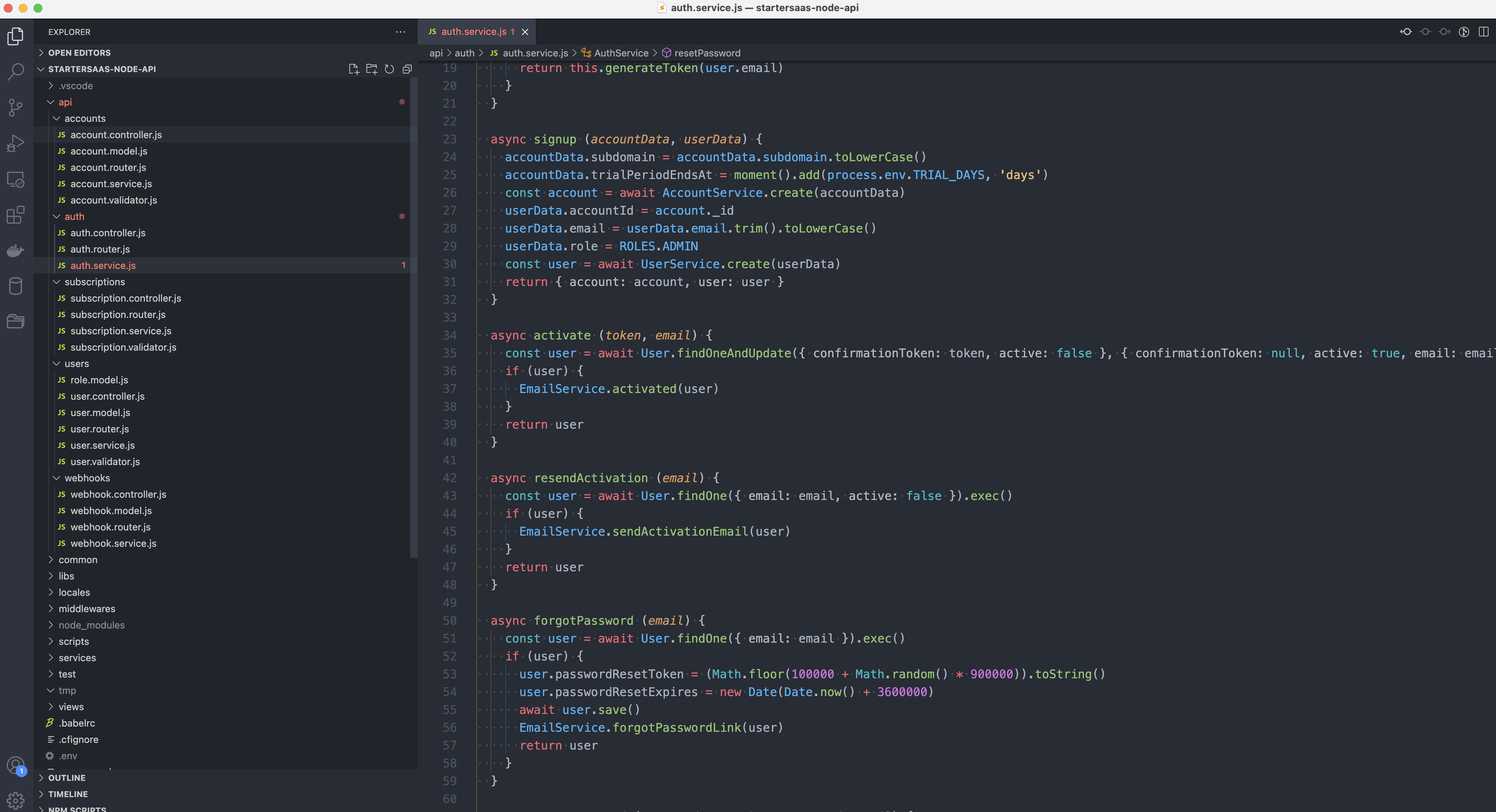This screenshot has height=812, width=1496.
Task: Select the auth.service.js editor tab
Action: click(476, 32)
